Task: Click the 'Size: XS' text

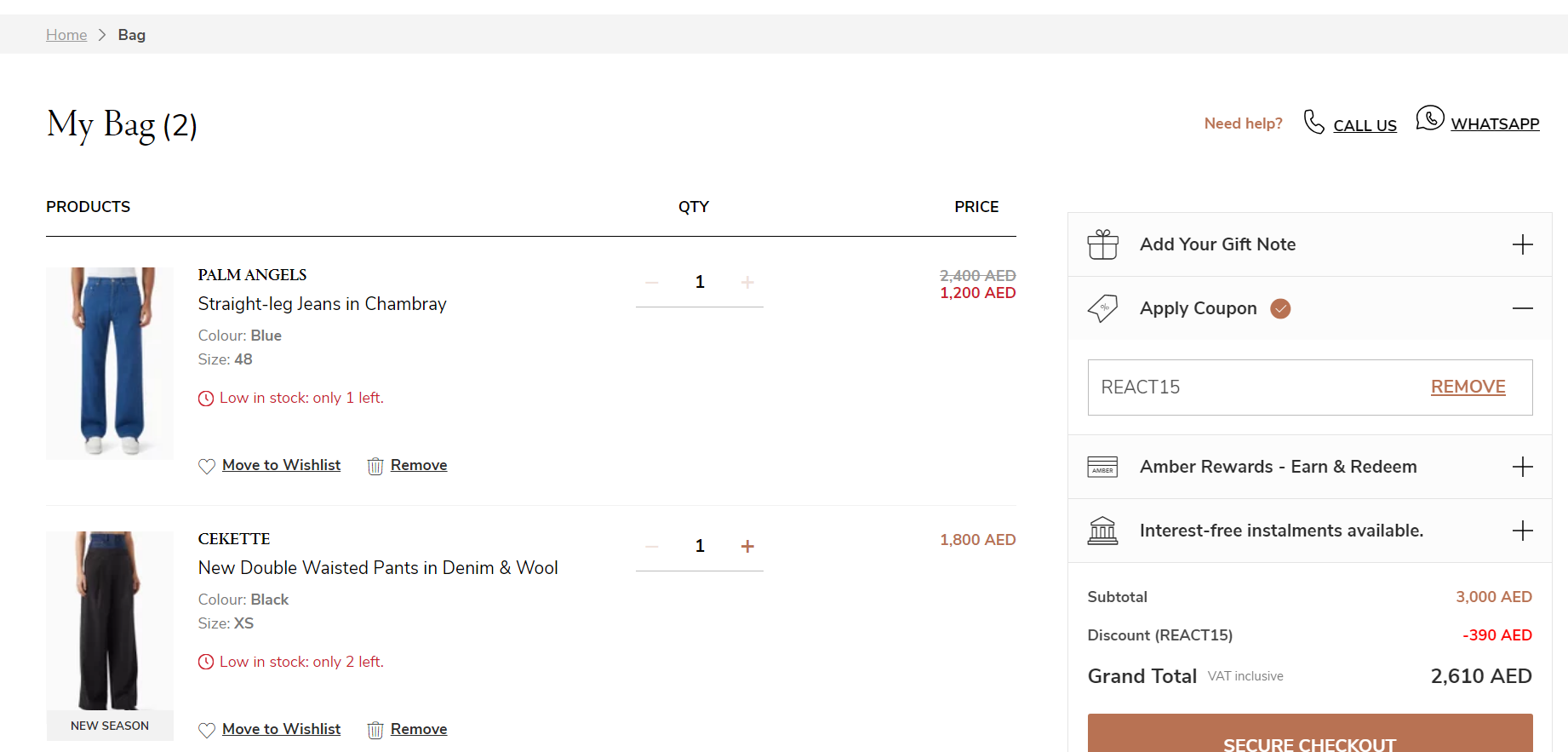Action: [226, 623]
